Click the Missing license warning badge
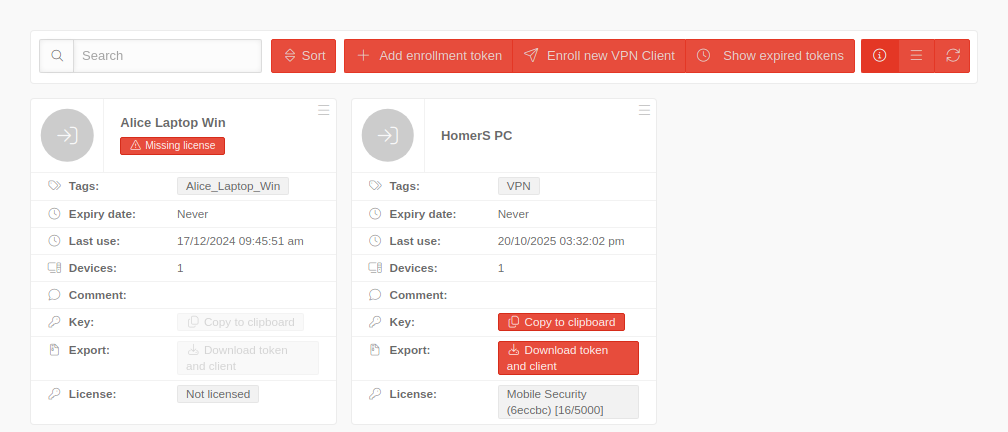 click(x=173, y=146)
